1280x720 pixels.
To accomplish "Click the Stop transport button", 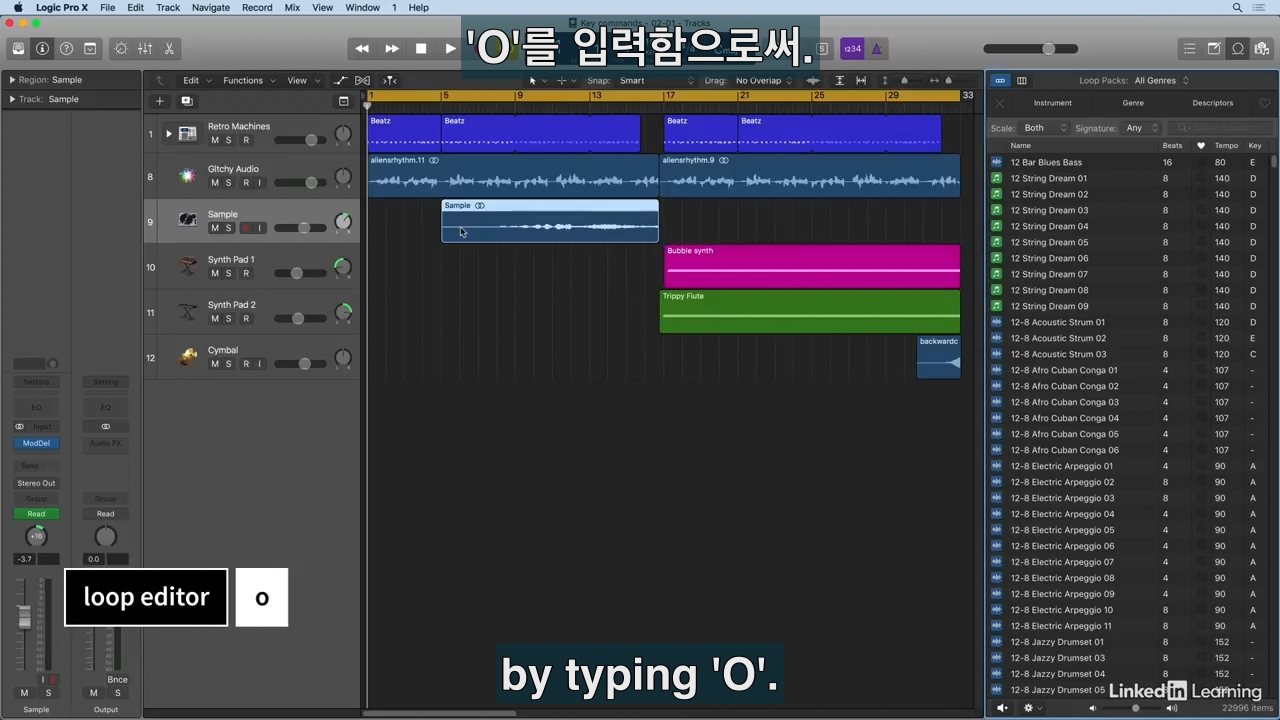I will [421, 48].
